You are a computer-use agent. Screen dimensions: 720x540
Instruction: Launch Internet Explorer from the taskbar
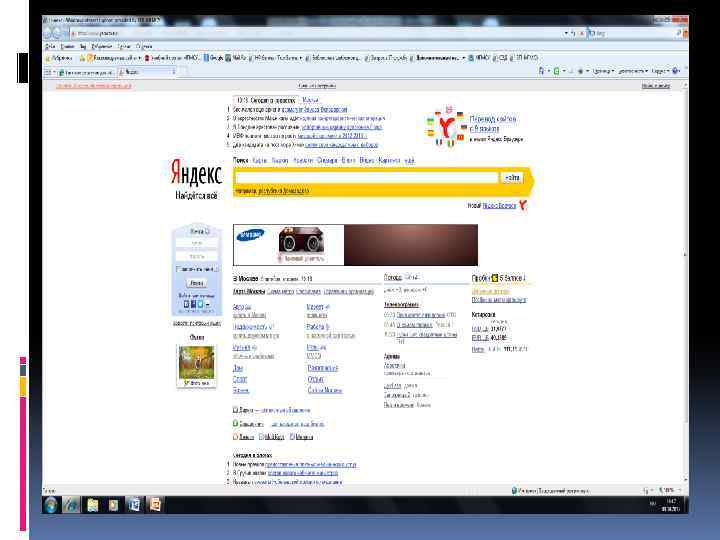tap(71, 505)
